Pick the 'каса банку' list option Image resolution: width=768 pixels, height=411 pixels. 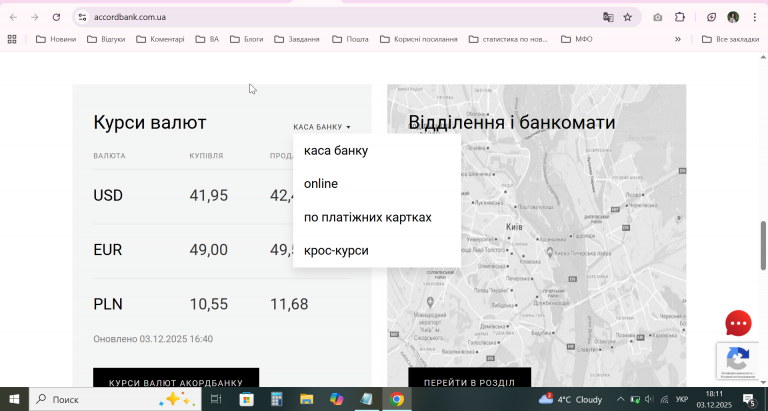tap(336, 151)
